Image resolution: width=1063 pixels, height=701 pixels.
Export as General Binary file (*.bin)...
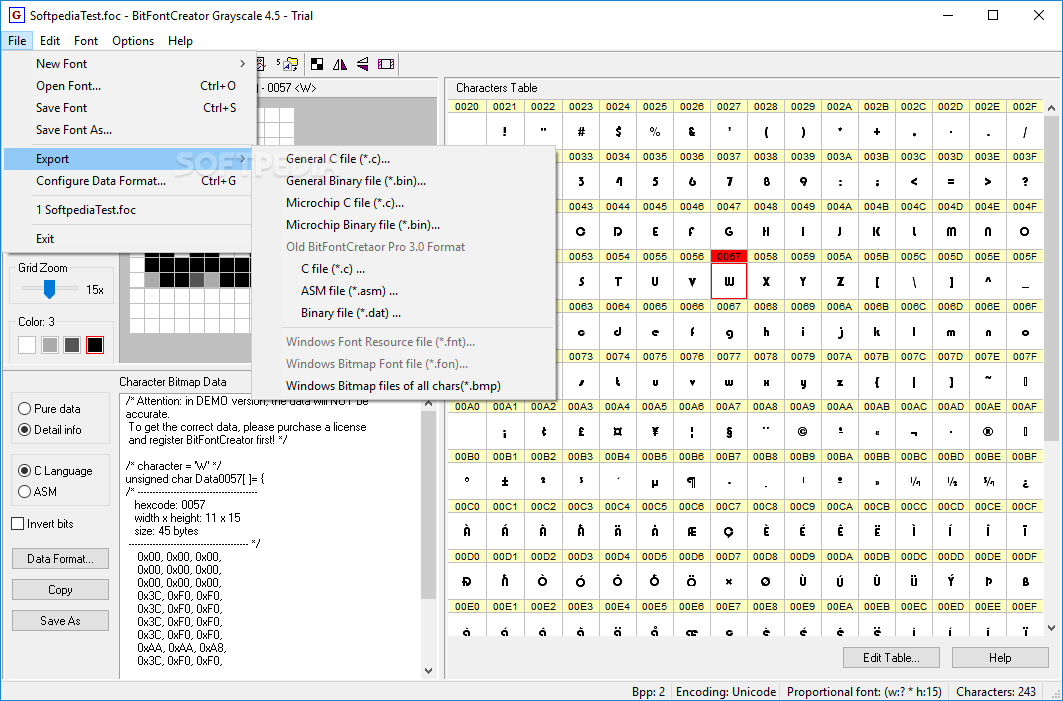[x=403, y=181]
